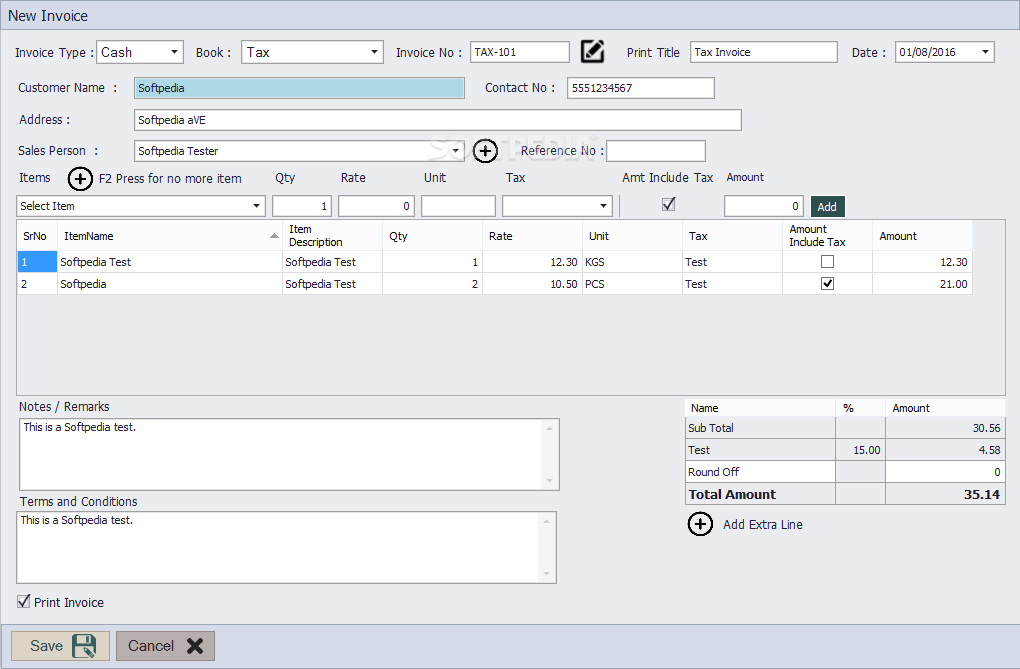This screenshot has width=1020, height=669.
Task: Click the Print Title field
Action: click(764, 52)
